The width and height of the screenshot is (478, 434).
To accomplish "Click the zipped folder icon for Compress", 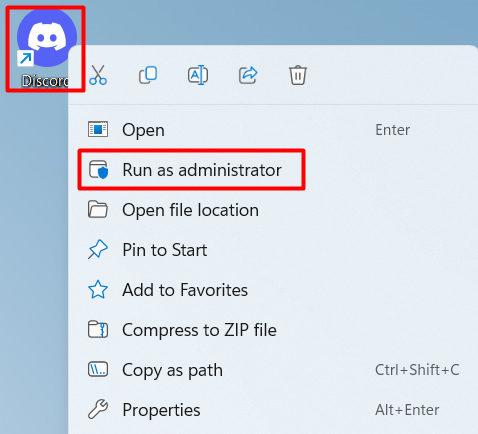I will (x=98, y=330).
